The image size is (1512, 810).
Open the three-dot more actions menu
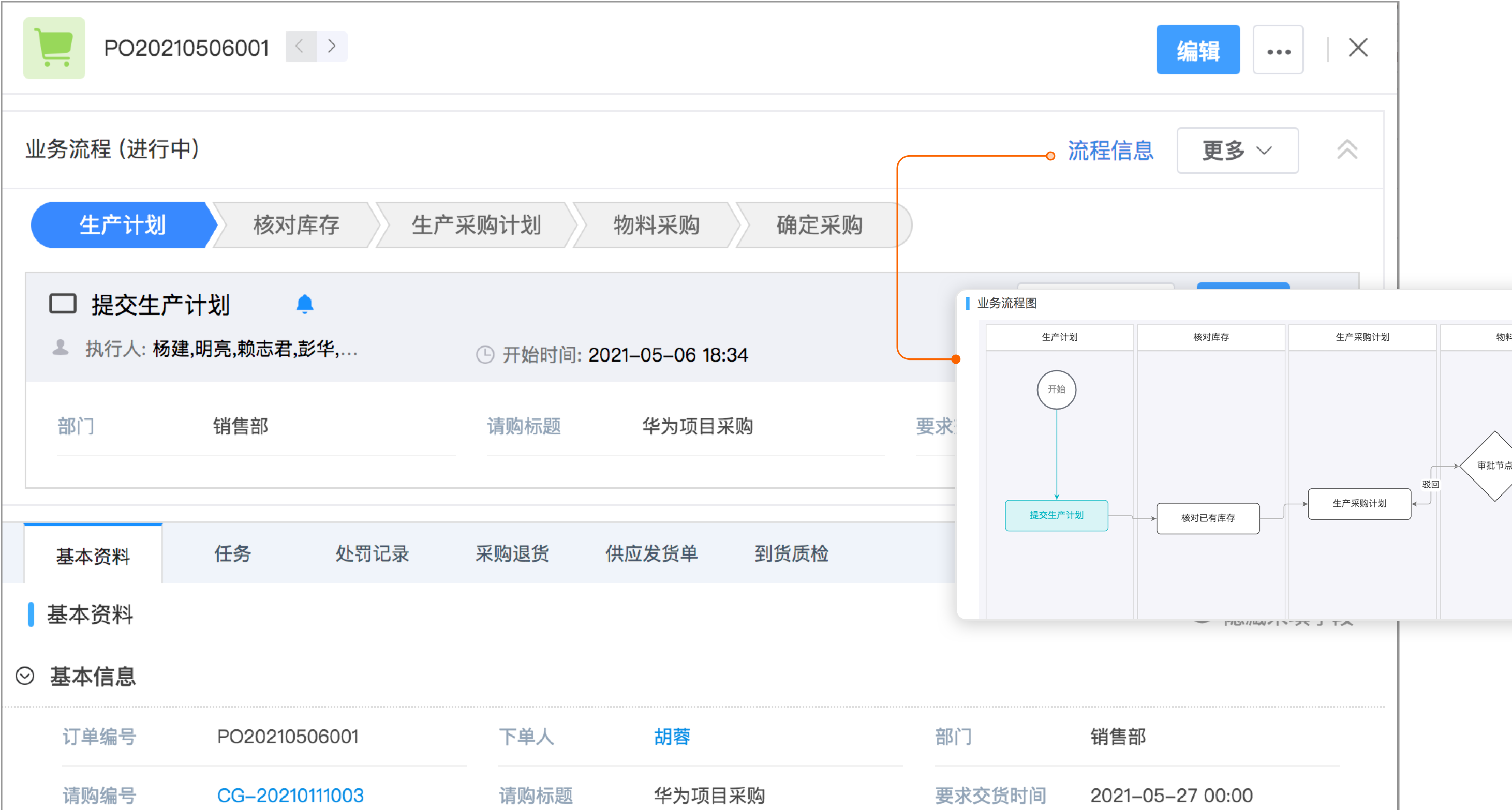pos(1278,50)
